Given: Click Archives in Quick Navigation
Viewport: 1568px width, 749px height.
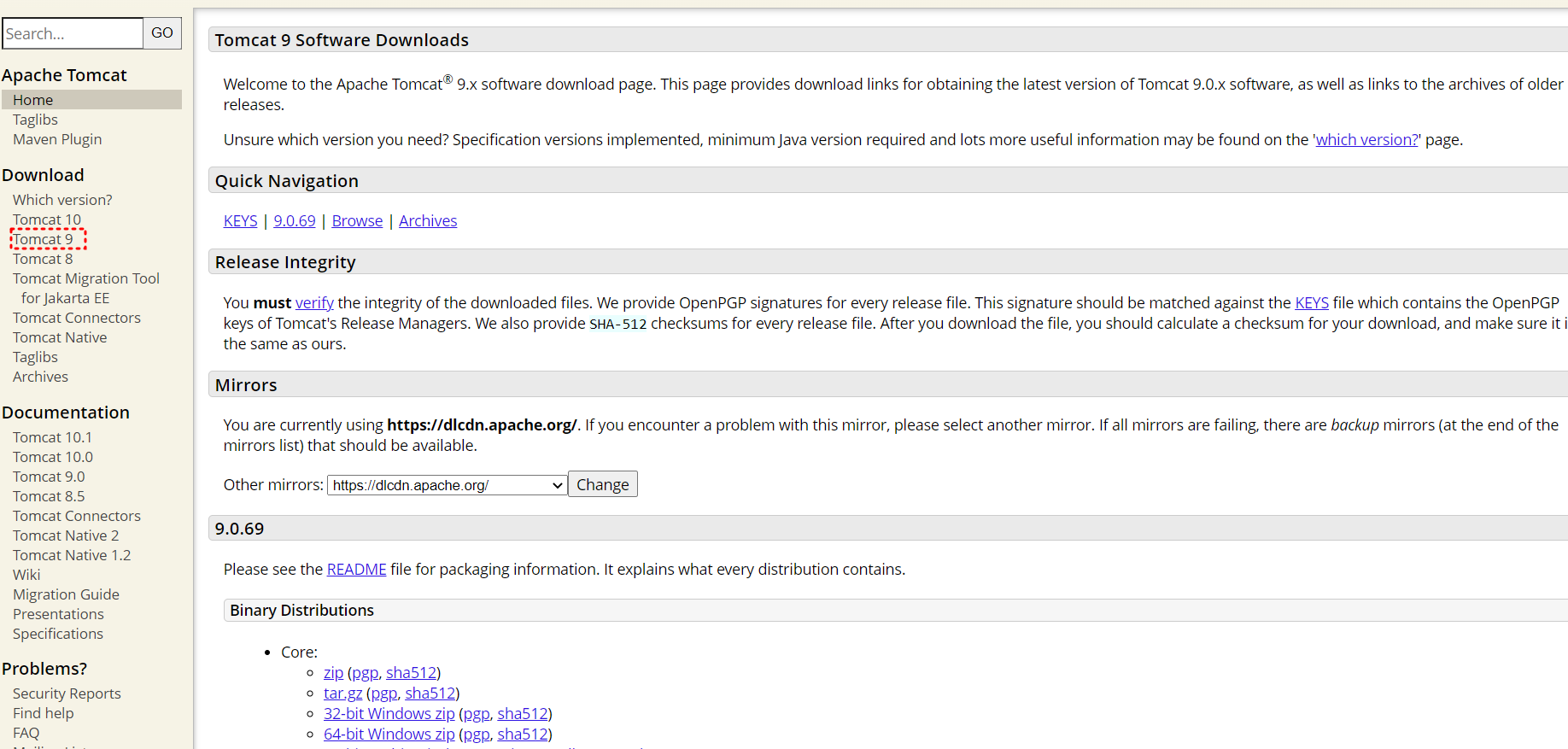Looking at the screenshot, I should (428, 220).
